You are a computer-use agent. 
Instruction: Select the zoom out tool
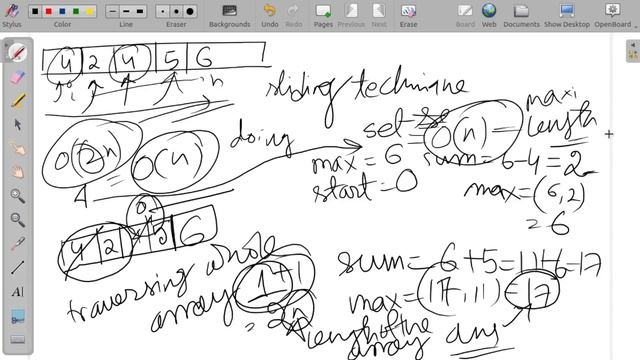coord(18,220)
